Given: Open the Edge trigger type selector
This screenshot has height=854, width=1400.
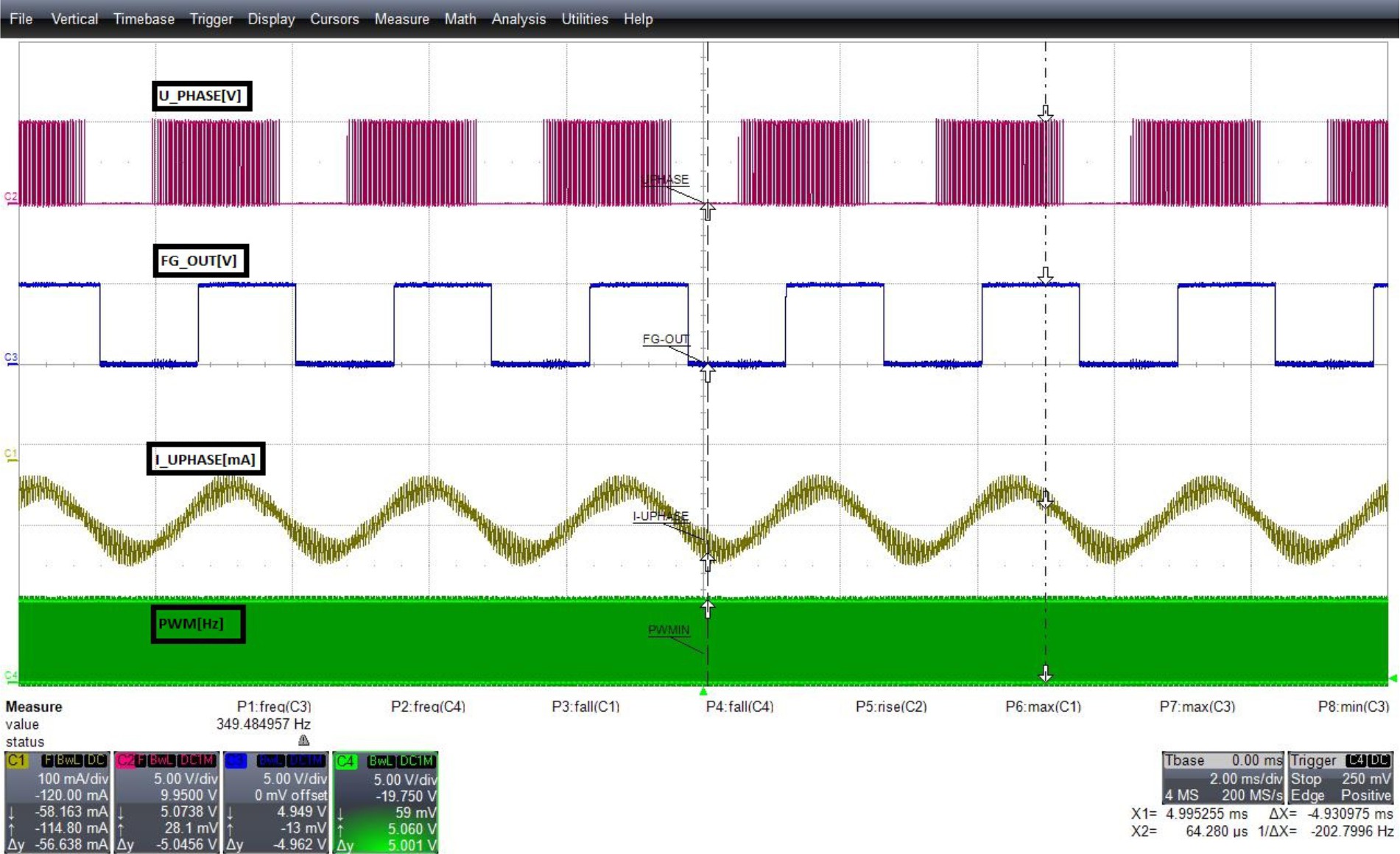Looking at the screenshot, I should [x=1308, y=795].
